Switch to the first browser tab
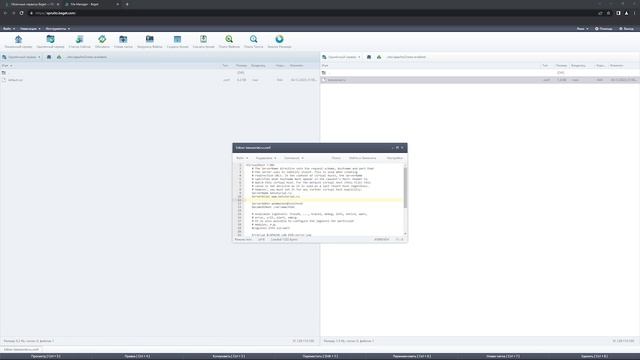Image resolution: width=640 pixels, height=360 pixels. [32, 4]
